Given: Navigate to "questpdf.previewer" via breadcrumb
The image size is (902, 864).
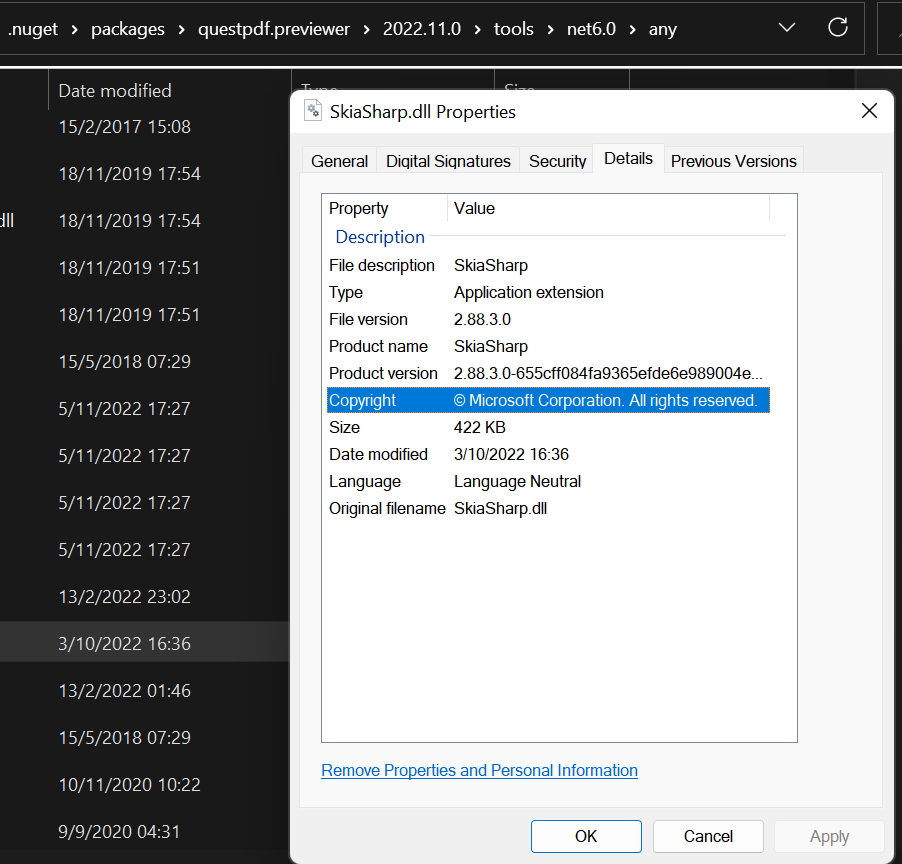Looking at the screenshot, I should (x=273, y=29).
